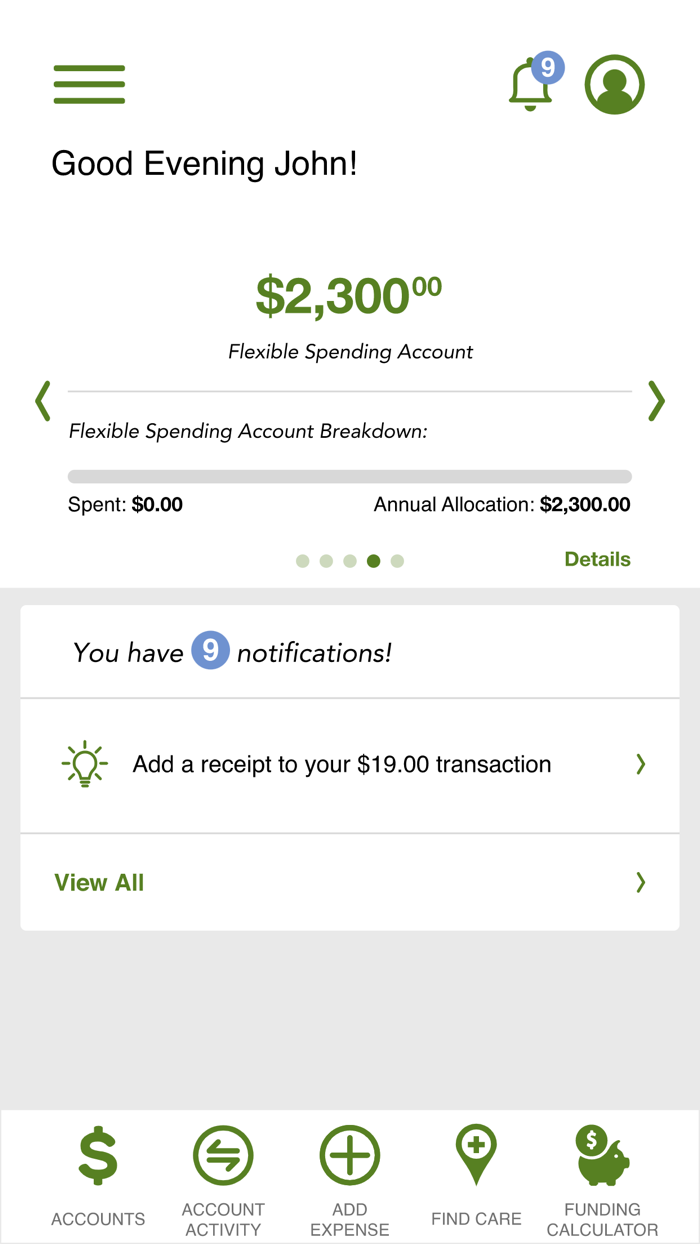The image size is (700, 1244).
Task: Select the $2,300.00 account balance
Action: point(349,293)
